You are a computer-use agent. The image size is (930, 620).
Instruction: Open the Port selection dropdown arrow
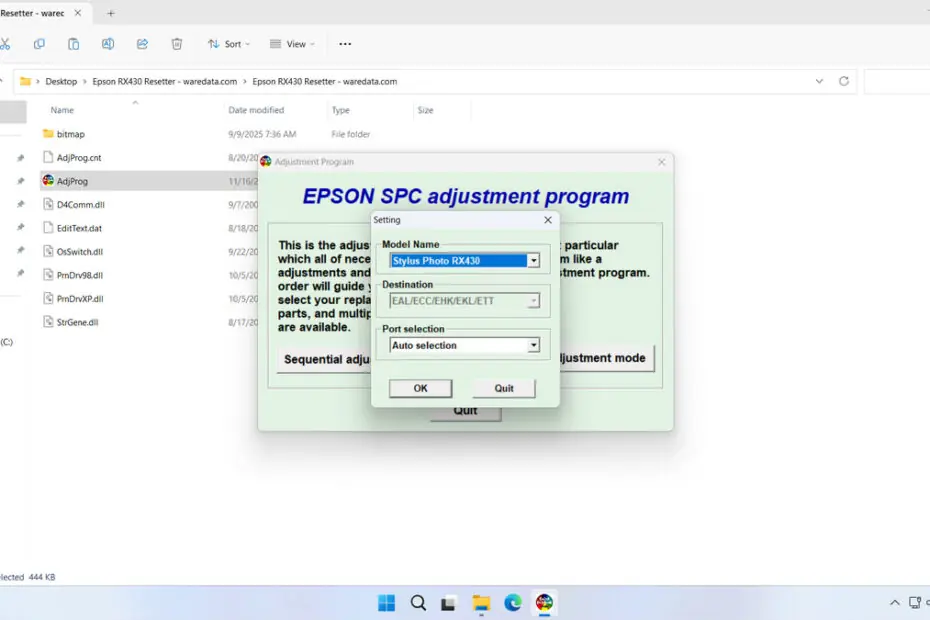533,345
